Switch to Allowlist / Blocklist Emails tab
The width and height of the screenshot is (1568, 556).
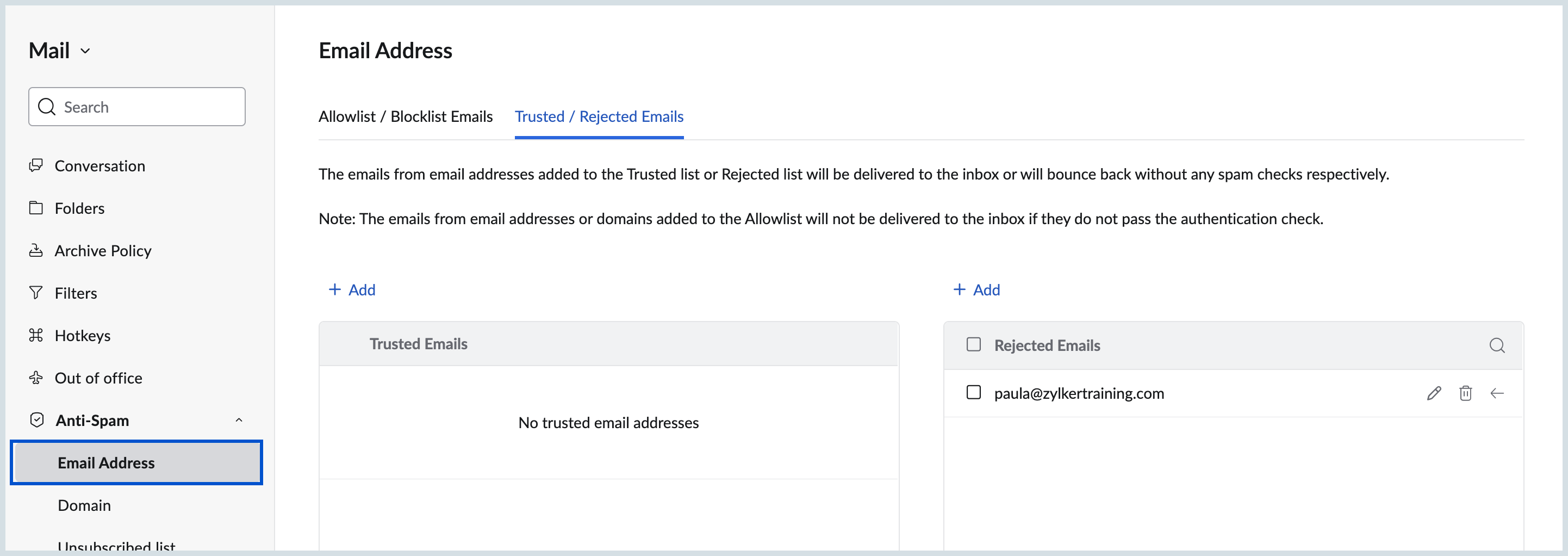pyautogui.click(x=406, y=116)
